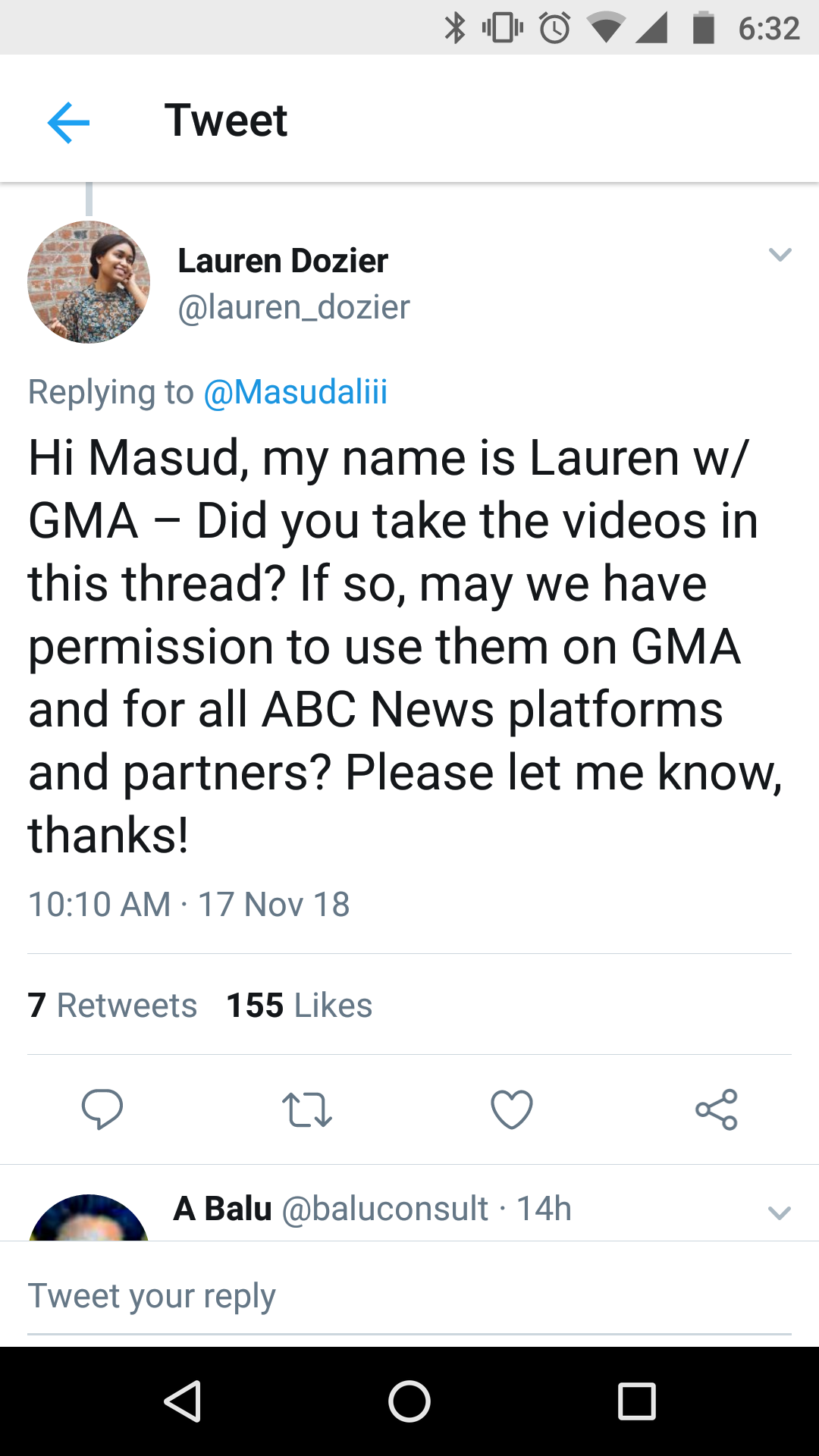
Task: Retweet Lauren Dozier's tweet
Action: pos(306,1109)
